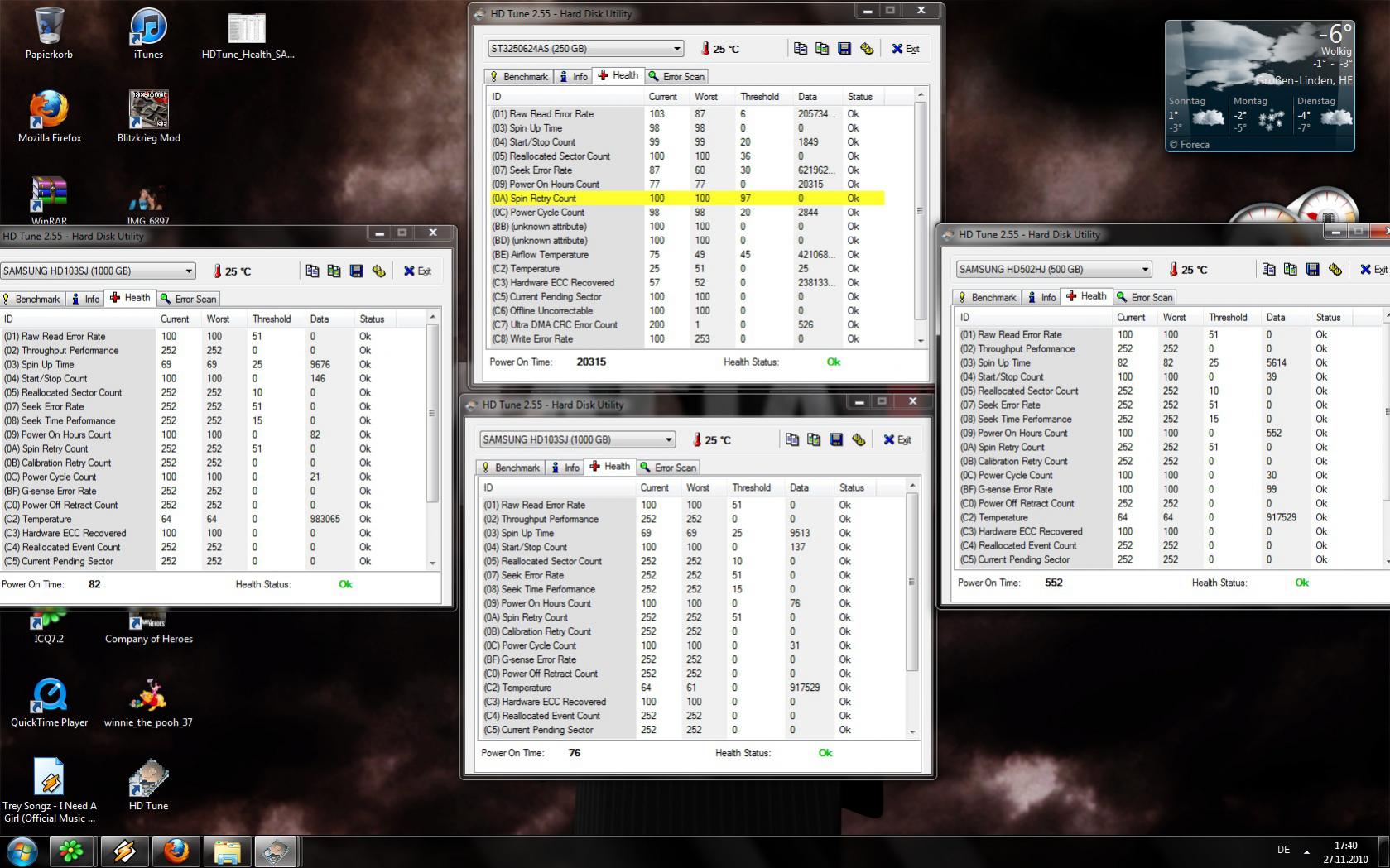Open the ST3250624AS (250 GB) drive dropdown
1390x868 pixels.
[585, 49]
